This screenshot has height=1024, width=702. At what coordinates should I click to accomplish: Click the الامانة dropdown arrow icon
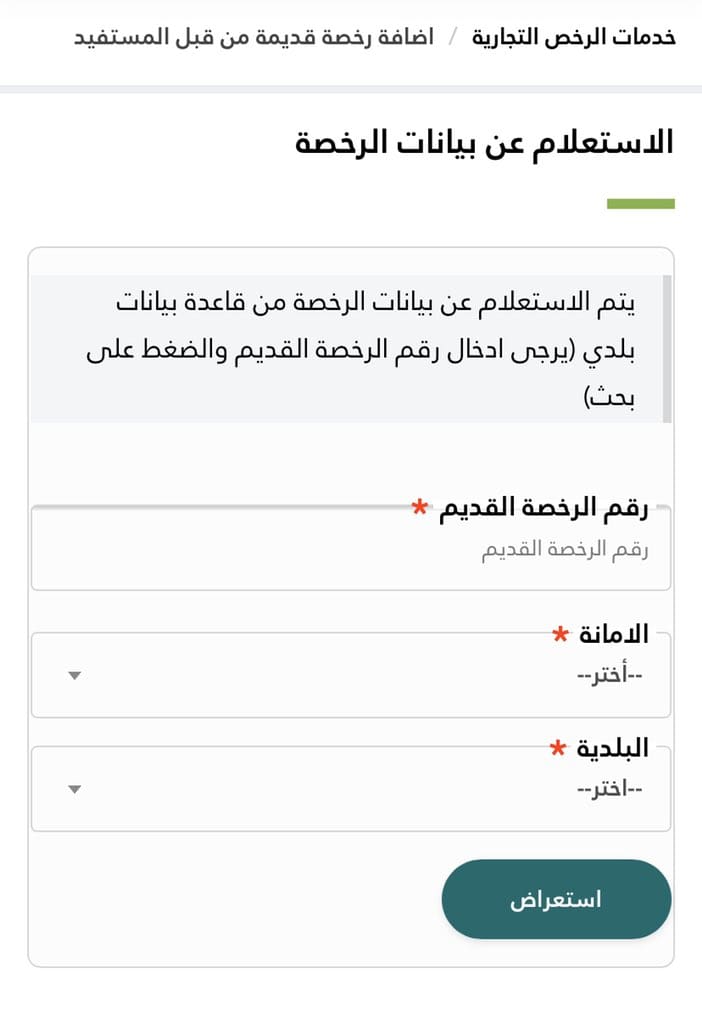tap(74, 675)
